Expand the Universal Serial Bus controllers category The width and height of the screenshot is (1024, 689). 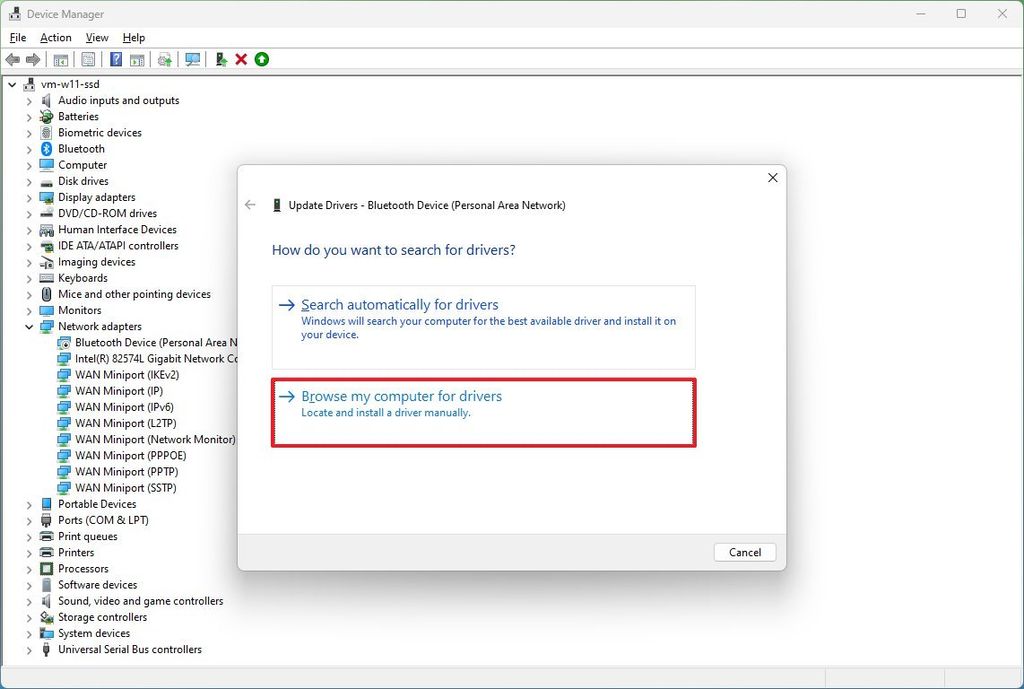pos(29,649)
